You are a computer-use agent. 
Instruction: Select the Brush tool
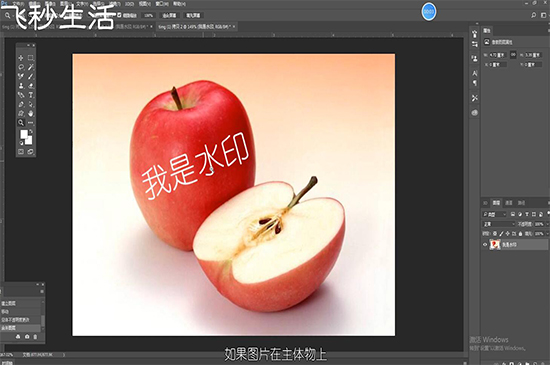[x=31, y=76]
